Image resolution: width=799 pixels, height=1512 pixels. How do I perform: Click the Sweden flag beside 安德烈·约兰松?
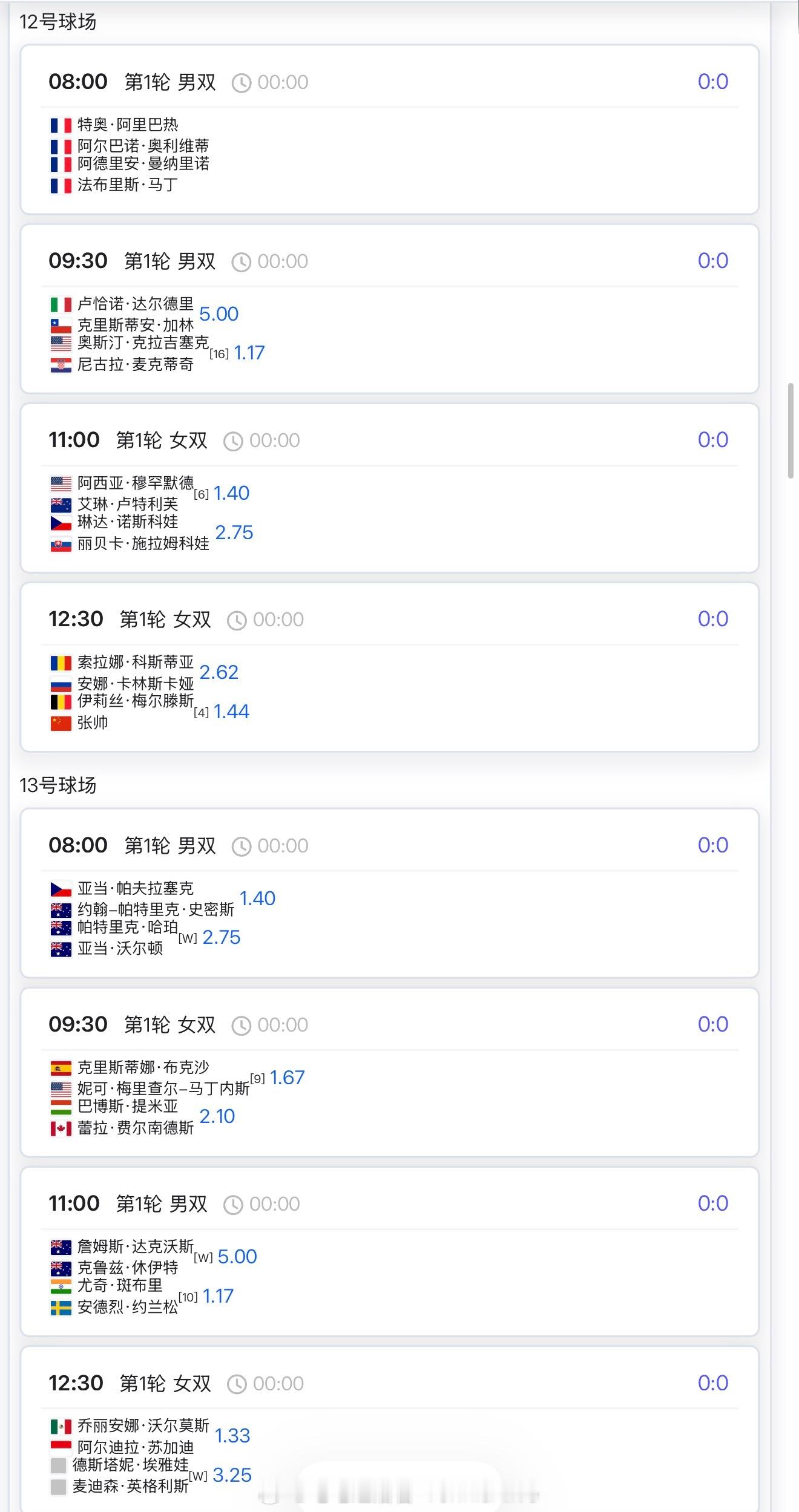(61, 1307)
